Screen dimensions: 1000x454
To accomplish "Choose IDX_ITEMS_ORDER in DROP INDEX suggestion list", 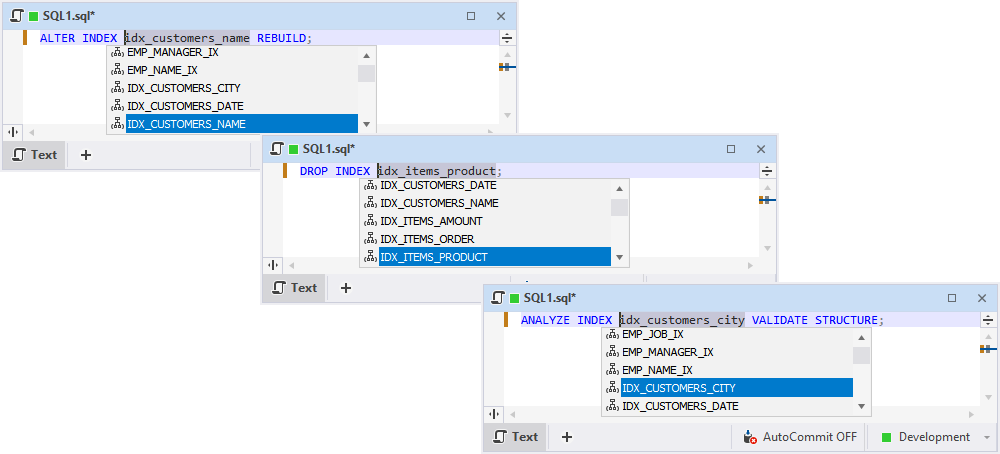I will 485,239.
